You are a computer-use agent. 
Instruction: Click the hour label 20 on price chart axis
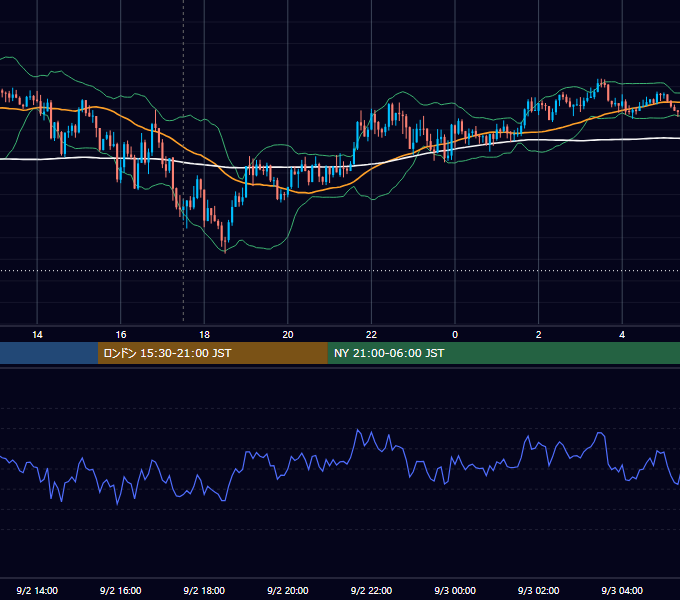288,335
